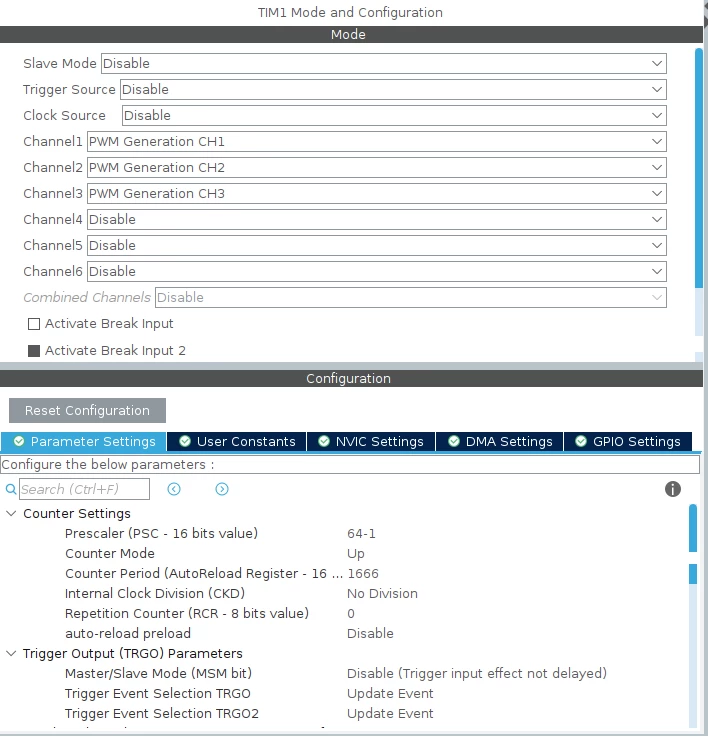Image resolution: width=708 pixels, height=738 pixels.
Task: Open the Slave Mode dropdown
Action: (x=384, y=64)
